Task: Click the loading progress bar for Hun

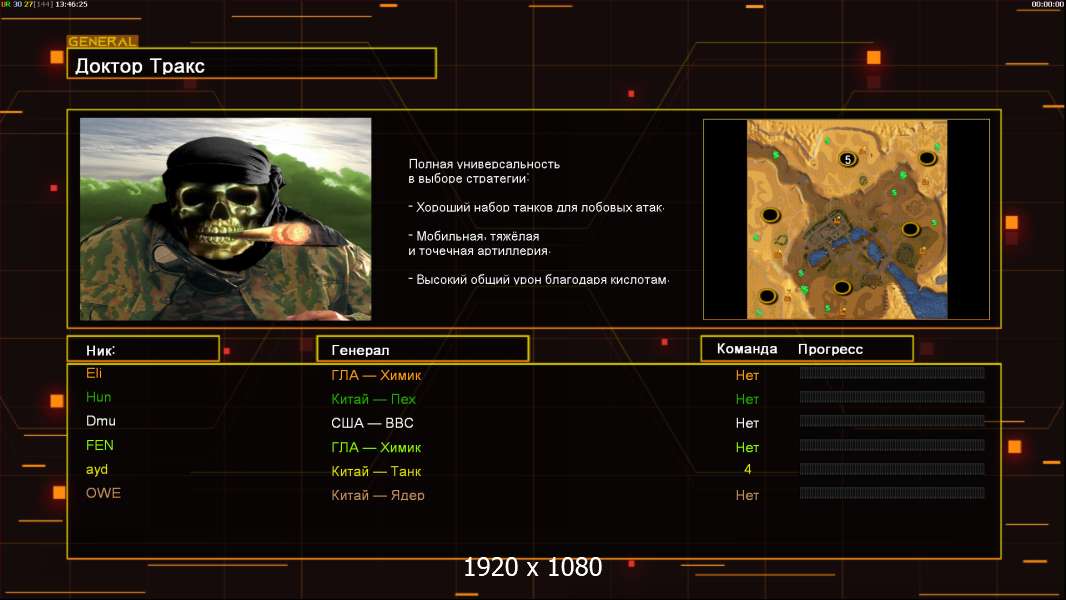Action: [x=891, y=397]
